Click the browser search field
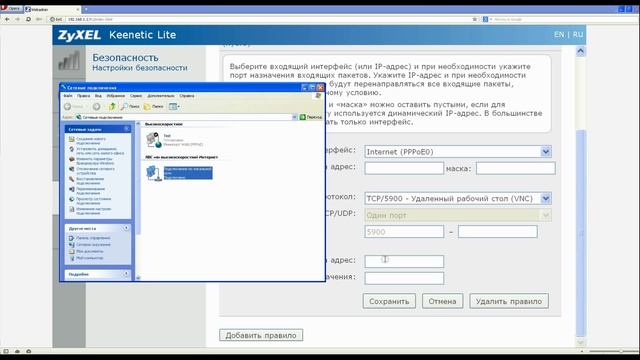This screenshot has width=640, height=360. click(x=561, y=19)
